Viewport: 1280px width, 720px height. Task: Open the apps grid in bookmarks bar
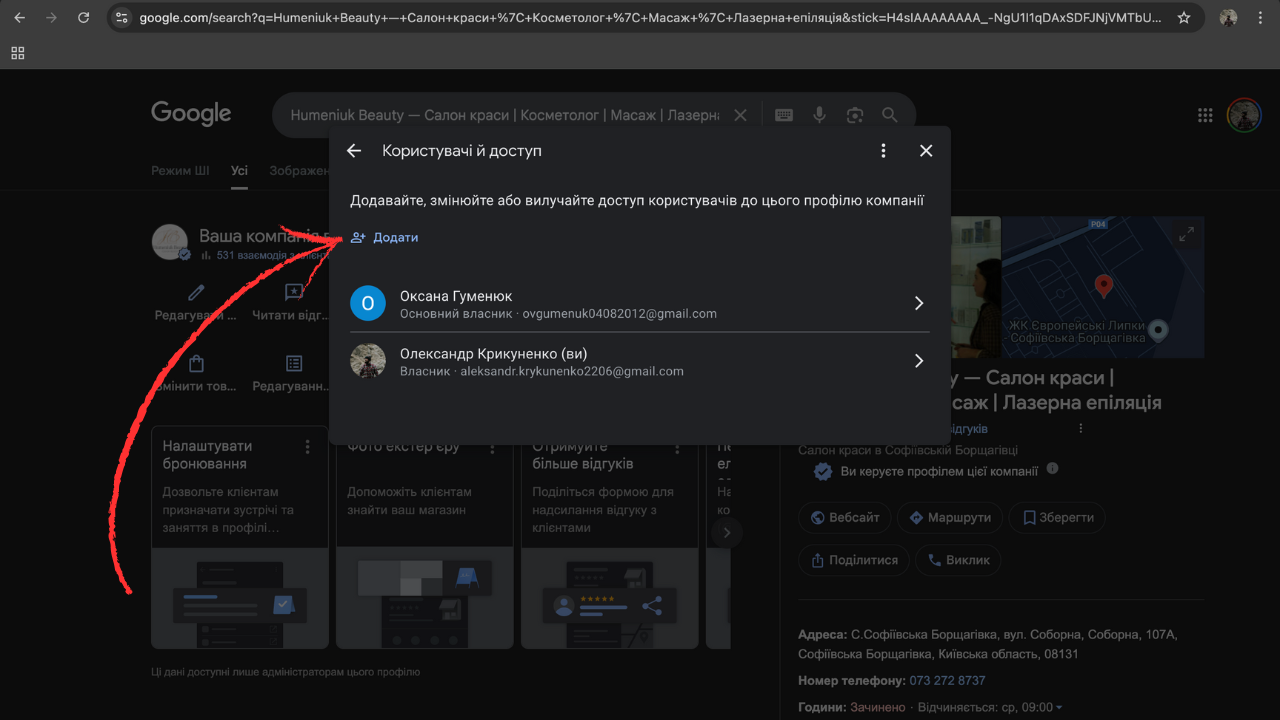coord(17,53)
